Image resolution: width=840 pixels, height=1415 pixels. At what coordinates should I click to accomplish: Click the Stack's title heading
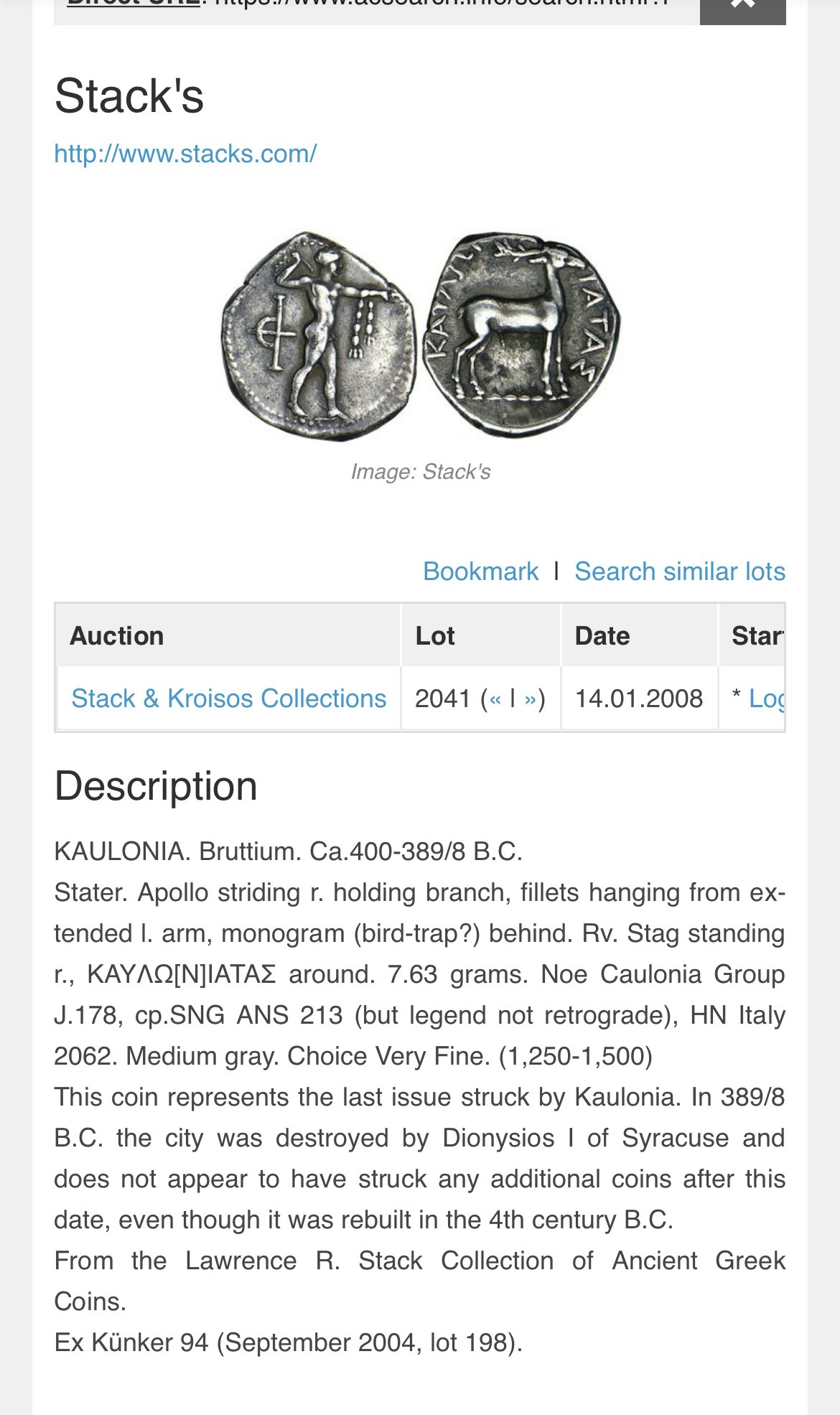pos(129,96)
